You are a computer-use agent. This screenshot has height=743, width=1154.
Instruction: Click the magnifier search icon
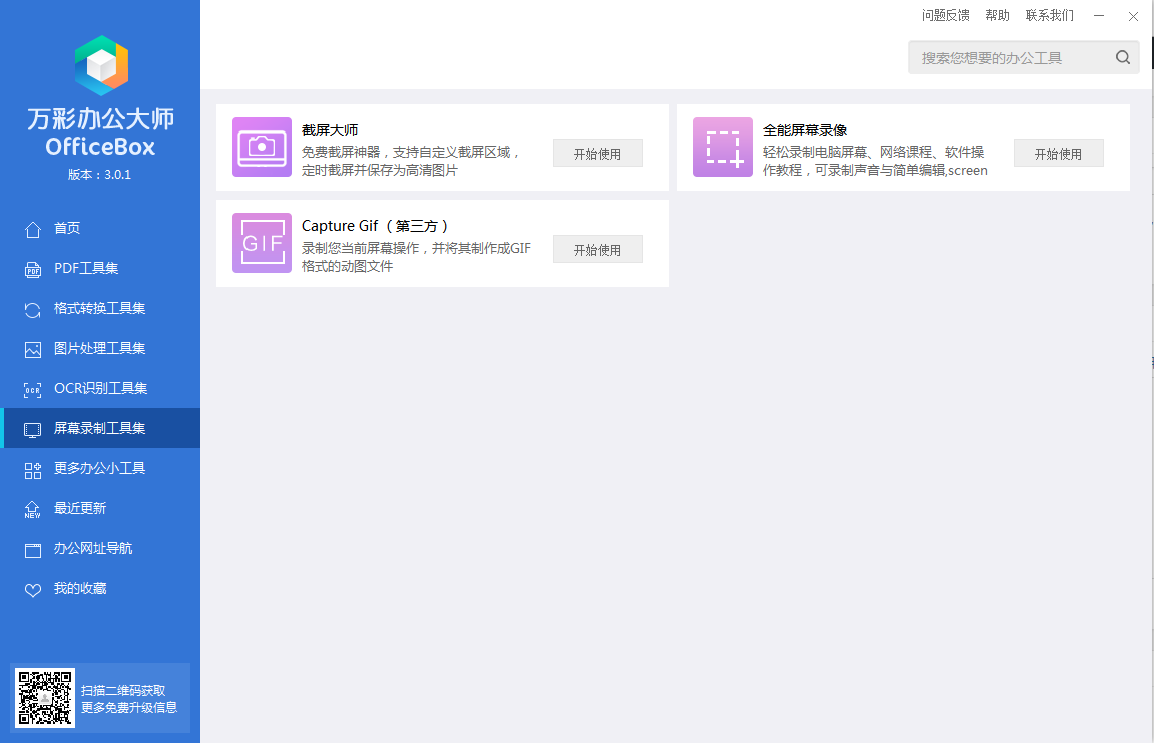click(x=1123, y=58)
